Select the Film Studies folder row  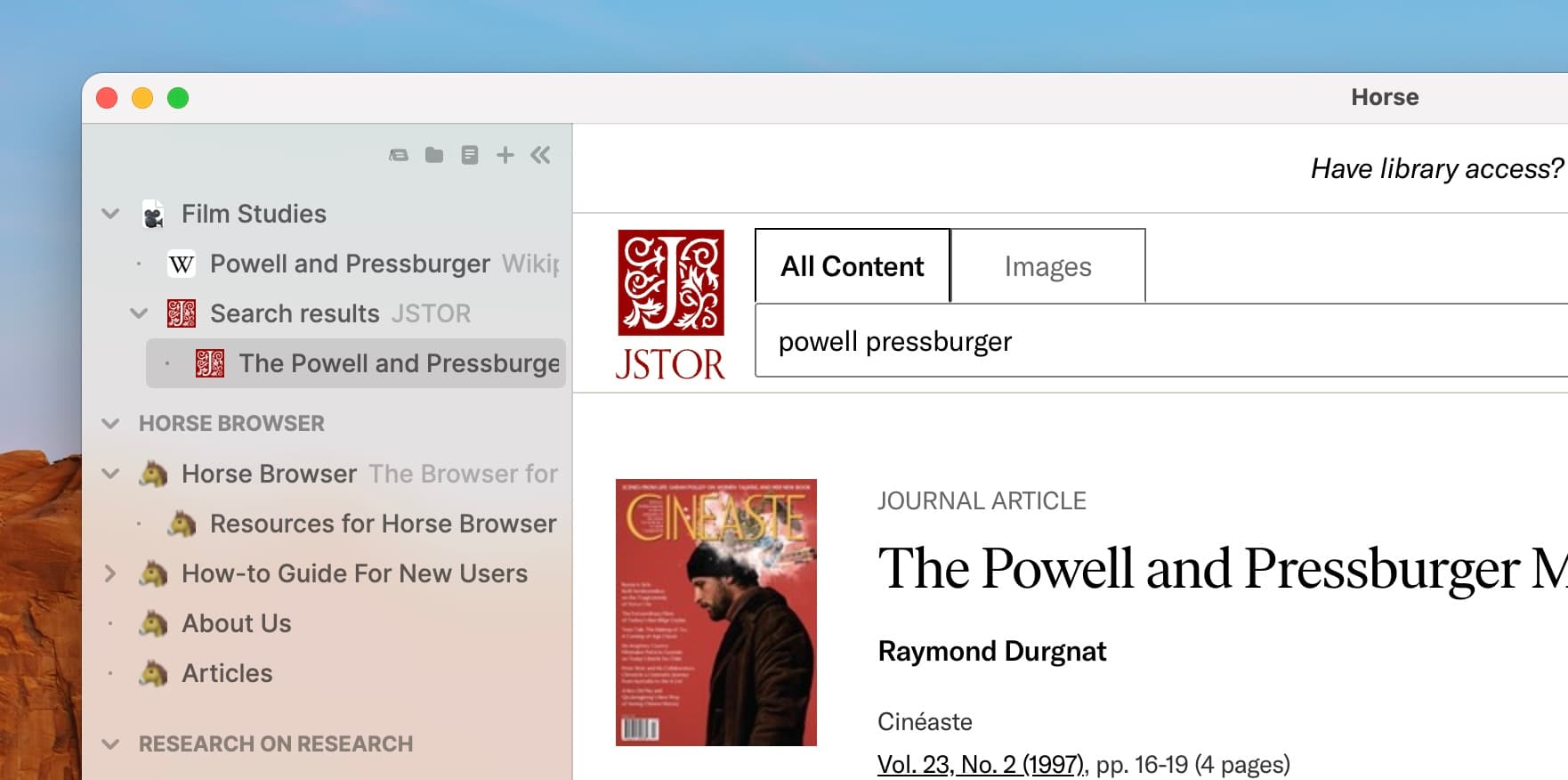(254, 214)
